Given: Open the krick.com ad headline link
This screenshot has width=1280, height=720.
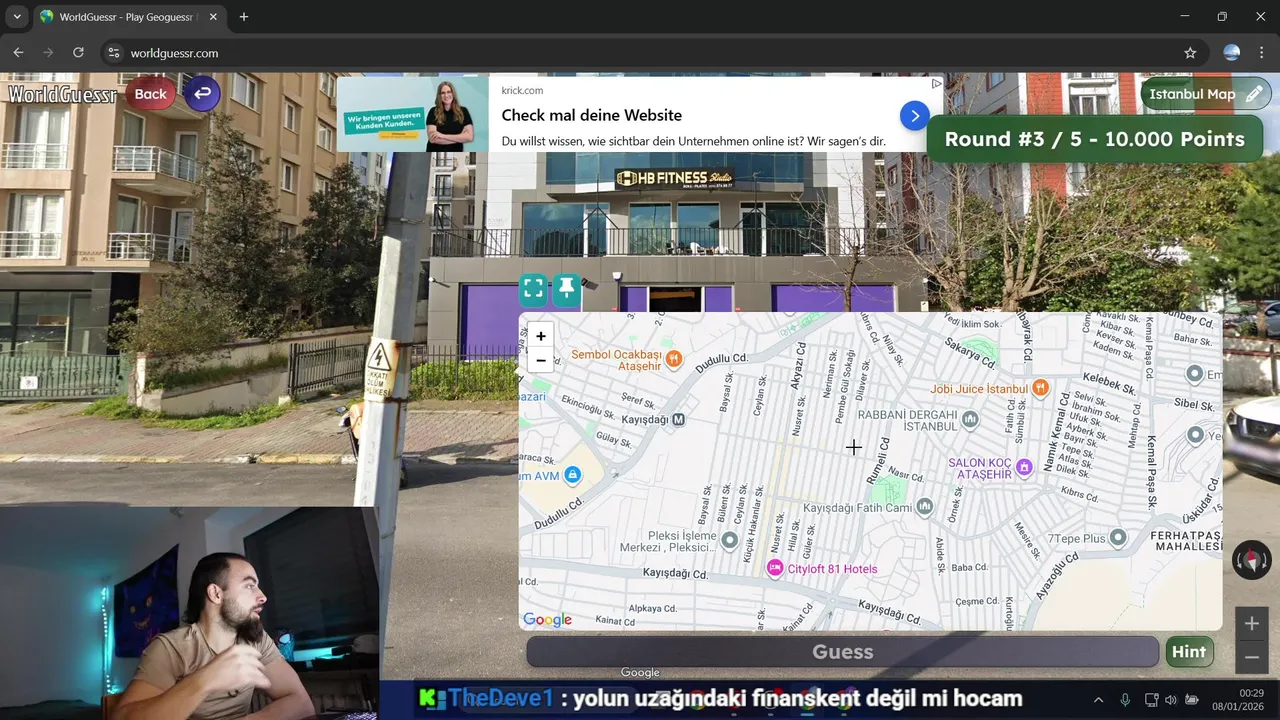Looking at the screenshot, I should [592, 115].
